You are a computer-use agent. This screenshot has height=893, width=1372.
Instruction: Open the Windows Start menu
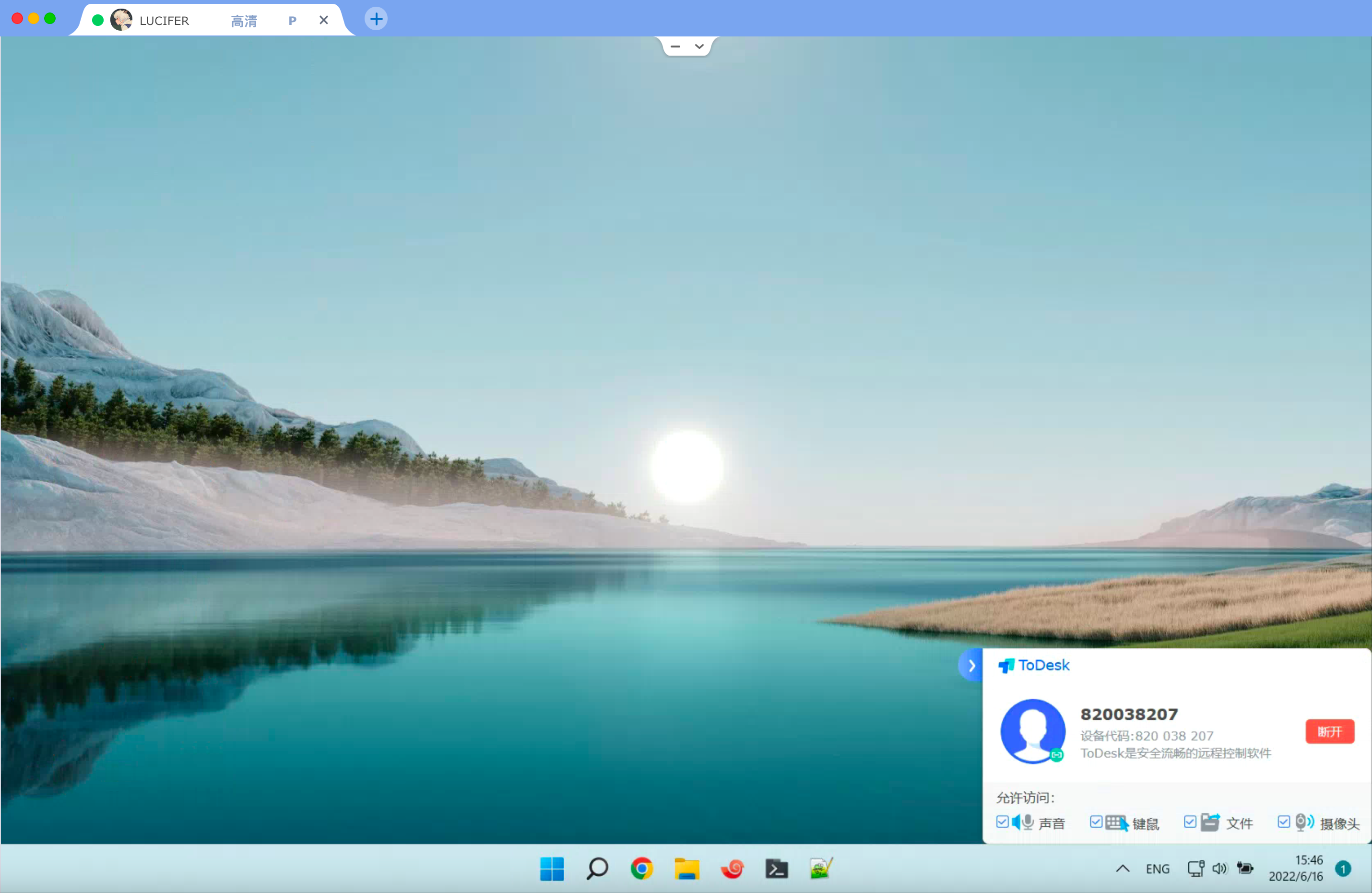[x=552, y=868]
